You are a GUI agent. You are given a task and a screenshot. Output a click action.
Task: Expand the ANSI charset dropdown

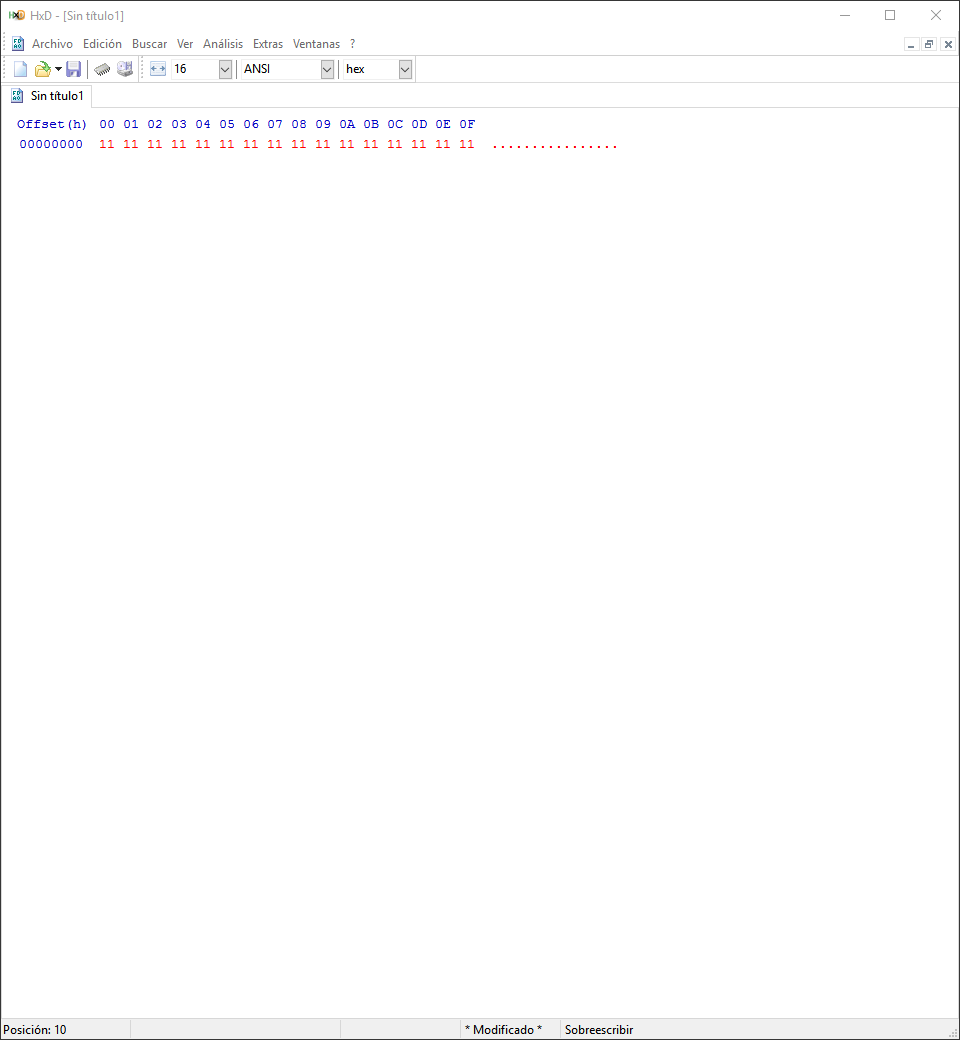coord(327,69)
